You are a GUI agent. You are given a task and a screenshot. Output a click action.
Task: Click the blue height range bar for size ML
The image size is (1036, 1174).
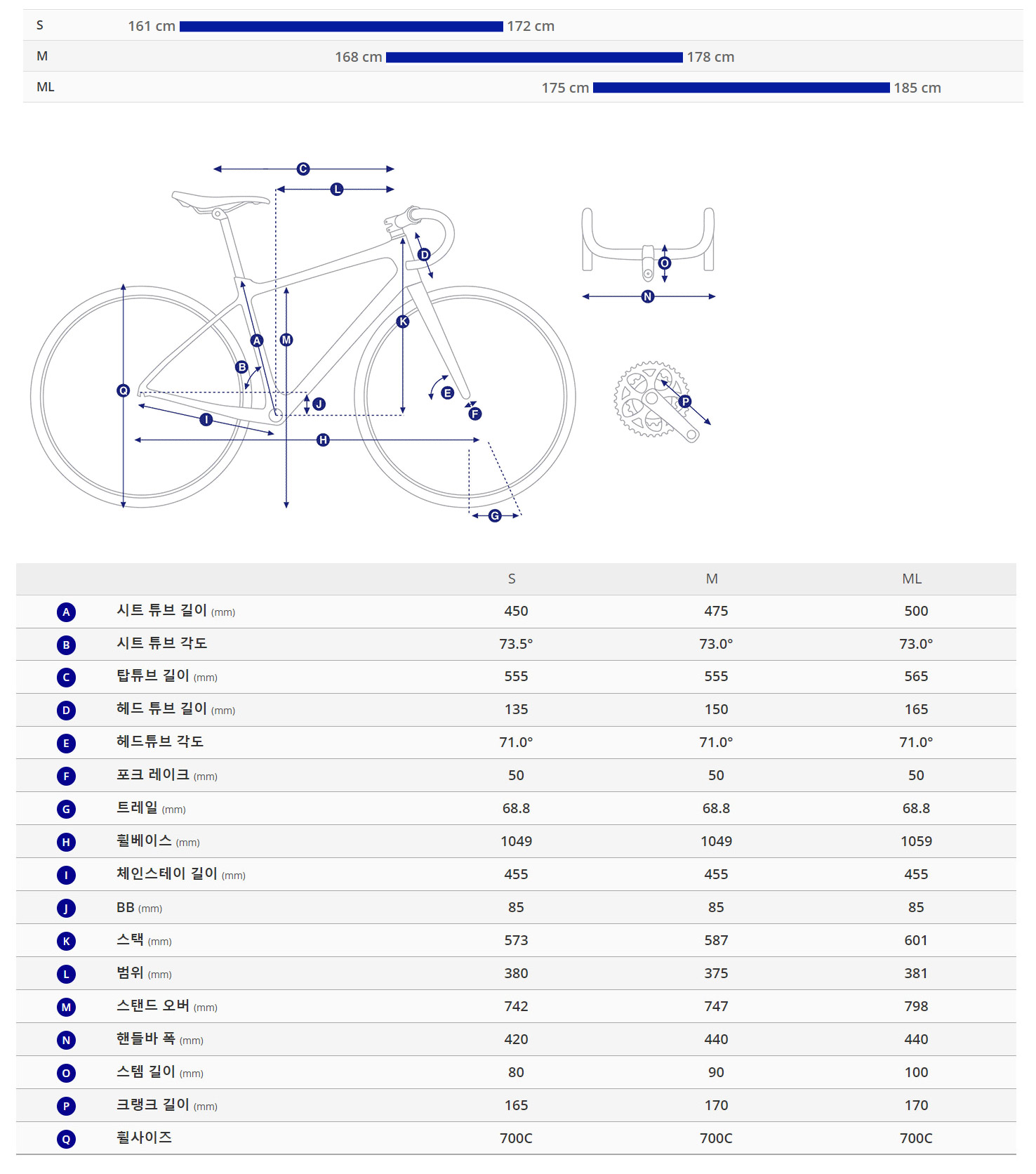tap(741, 88)
